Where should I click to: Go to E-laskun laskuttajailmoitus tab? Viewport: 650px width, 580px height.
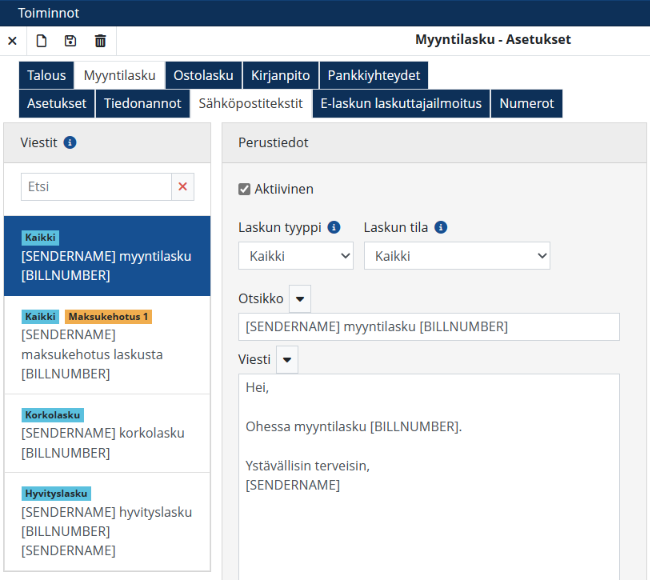tap(401, 103)
